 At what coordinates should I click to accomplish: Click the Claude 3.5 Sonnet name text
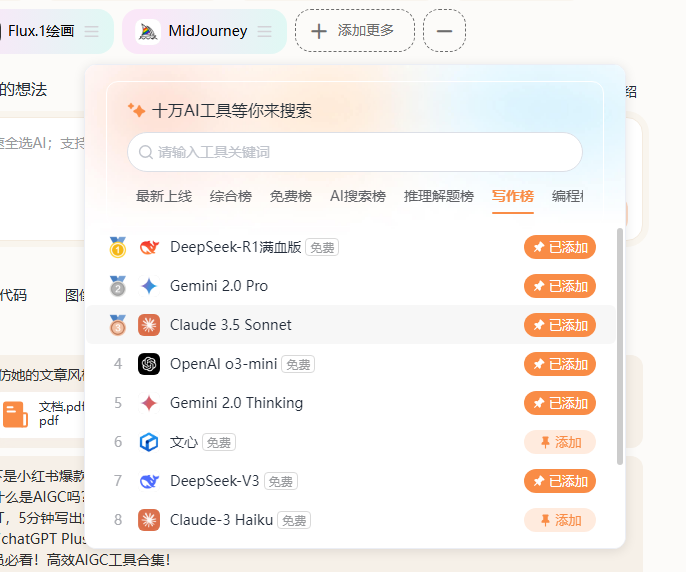coord(231,325)
